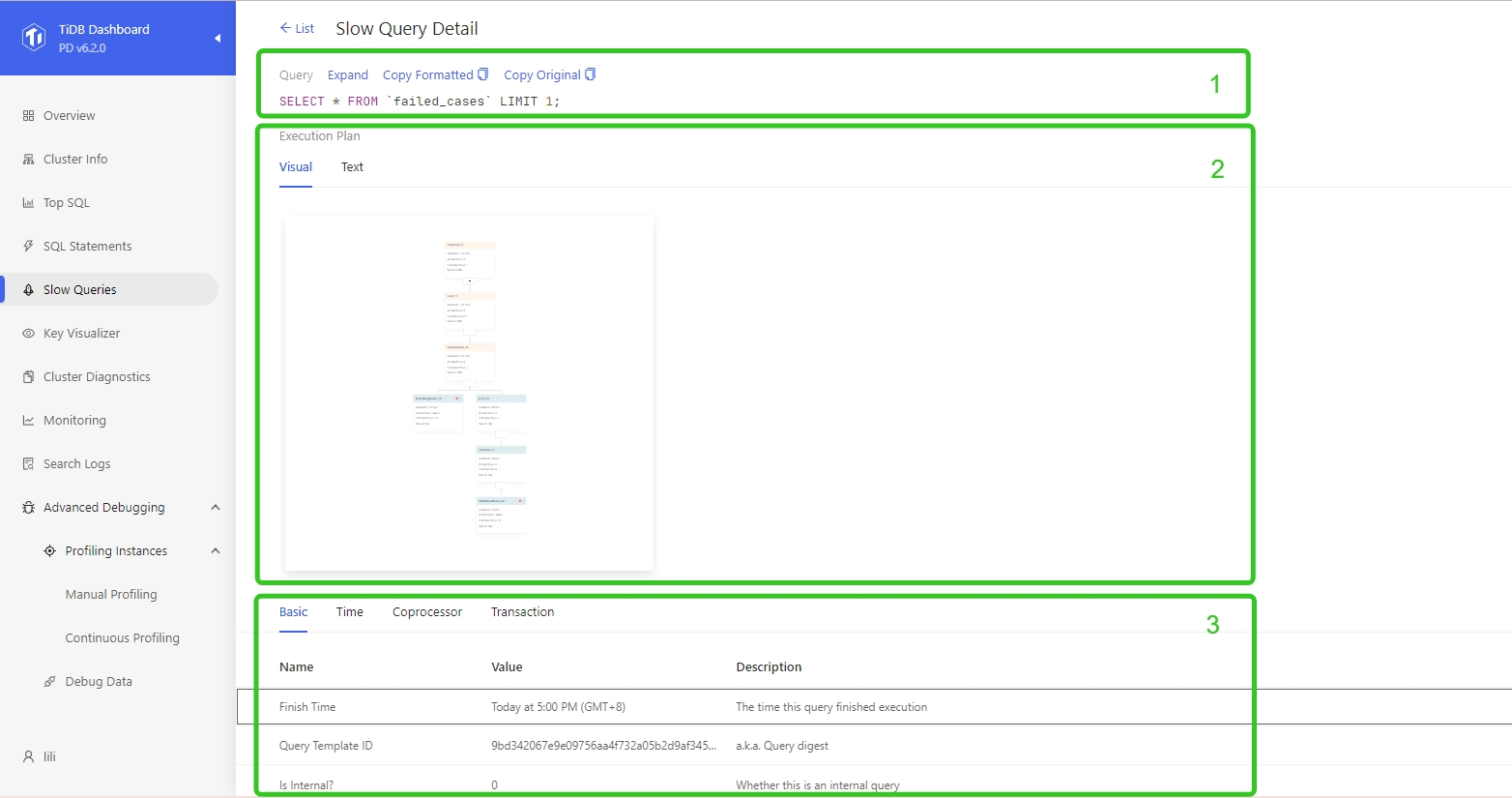Click the Search Logs icon
Image resolution: width=1512 pixels, height=798 pixels.
(x=28, y=464)
